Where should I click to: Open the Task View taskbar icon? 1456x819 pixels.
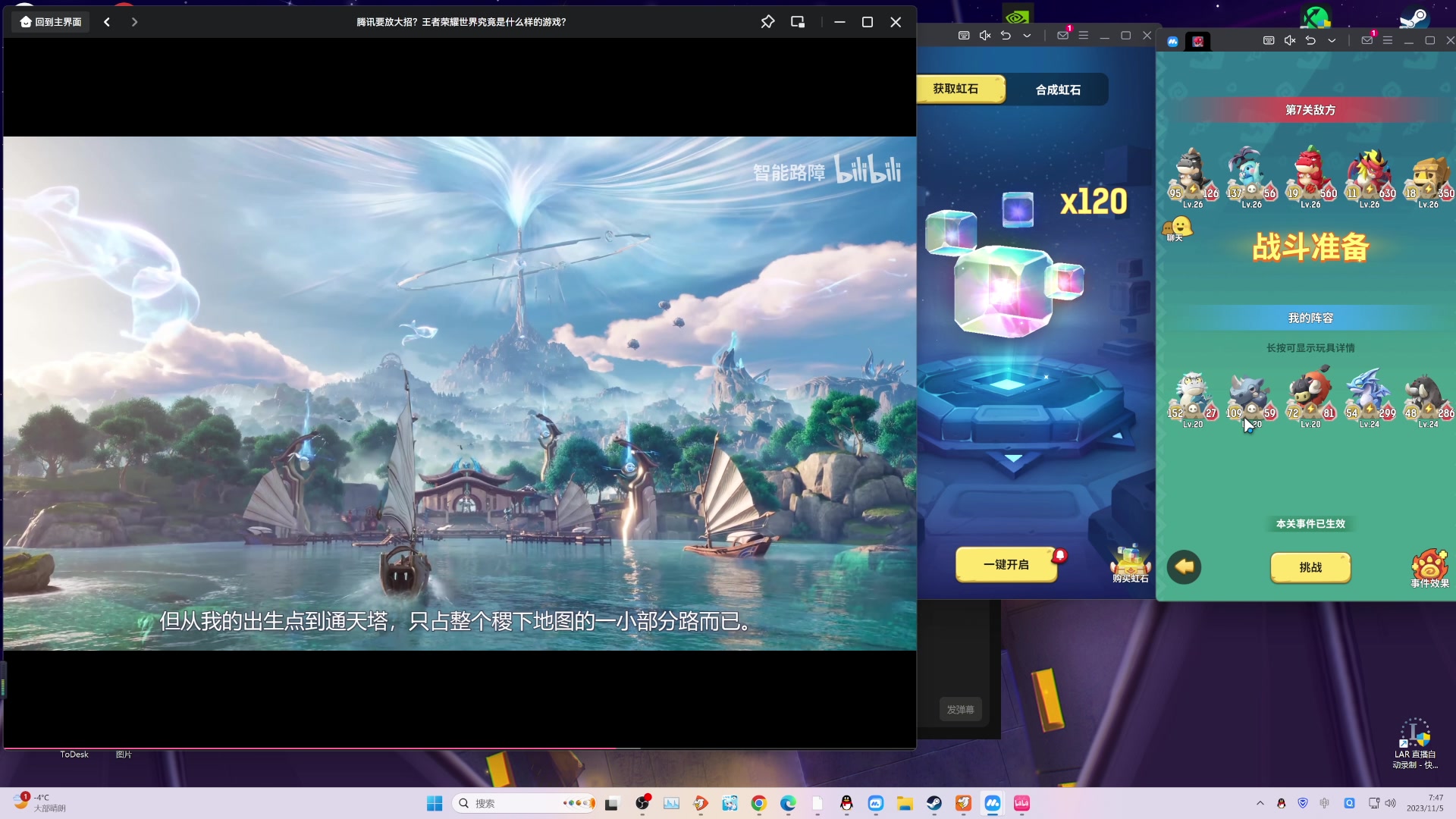click(612, 803)
